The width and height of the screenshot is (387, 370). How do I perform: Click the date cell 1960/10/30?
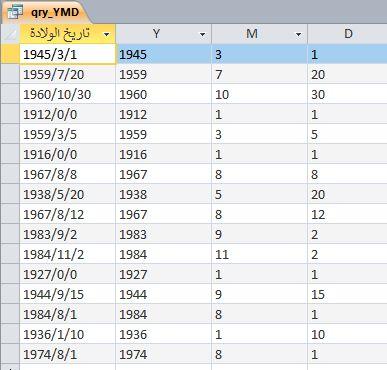[68, 94]
